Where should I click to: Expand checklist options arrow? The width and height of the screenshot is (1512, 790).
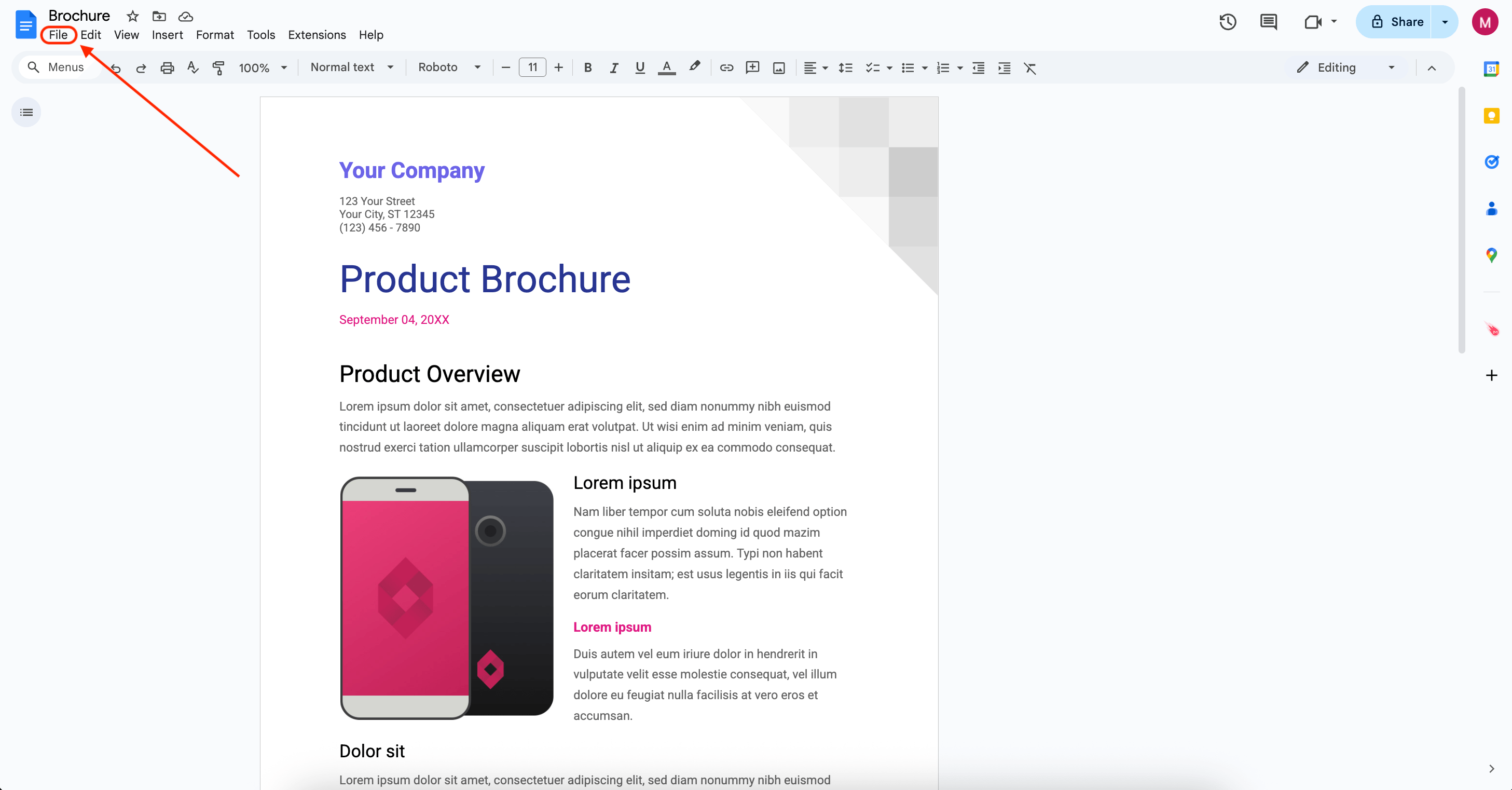pyautogui.click(x=889, y=69)
